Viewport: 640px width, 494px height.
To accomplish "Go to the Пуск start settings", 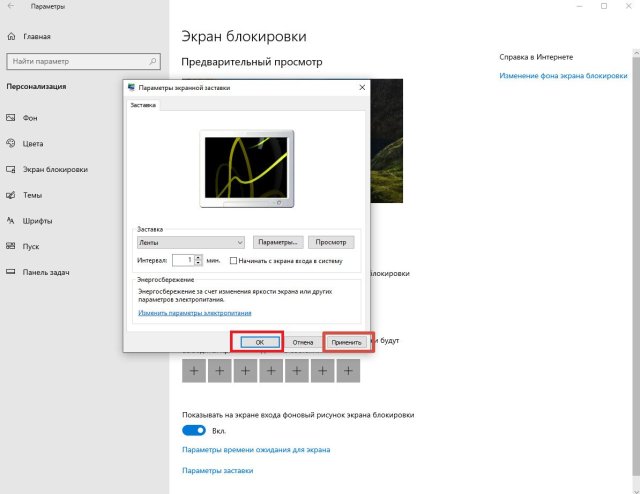I will coord(31,246).
